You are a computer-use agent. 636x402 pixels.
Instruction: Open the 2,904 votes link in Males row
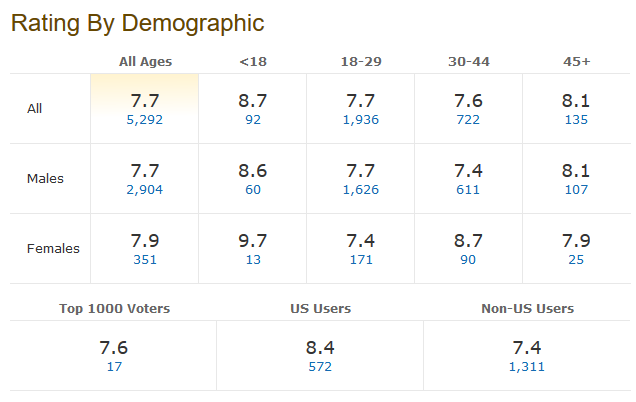click(145, 189)
